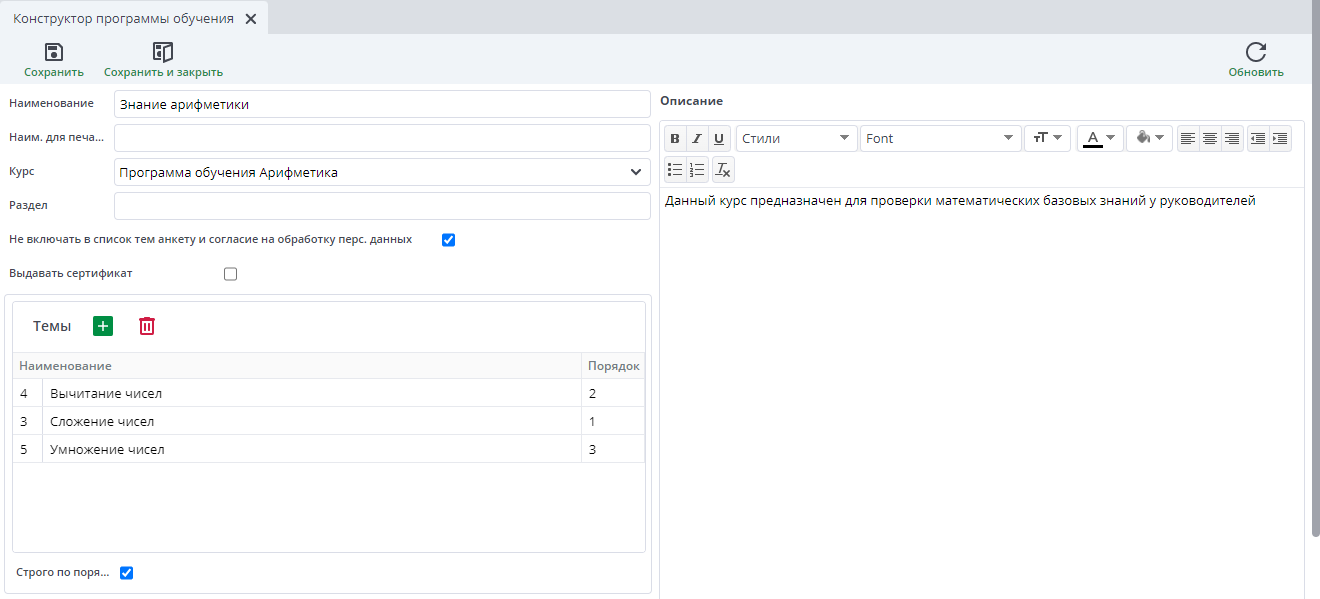Toggle bold formatting in the description editor
The height and width of the screenshot is (599, 1320).
[x=675, y=139]
